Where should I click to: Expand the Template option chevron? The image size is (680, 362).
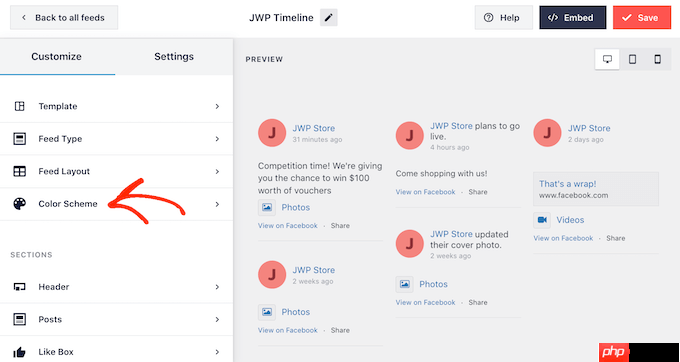[217, 106]
